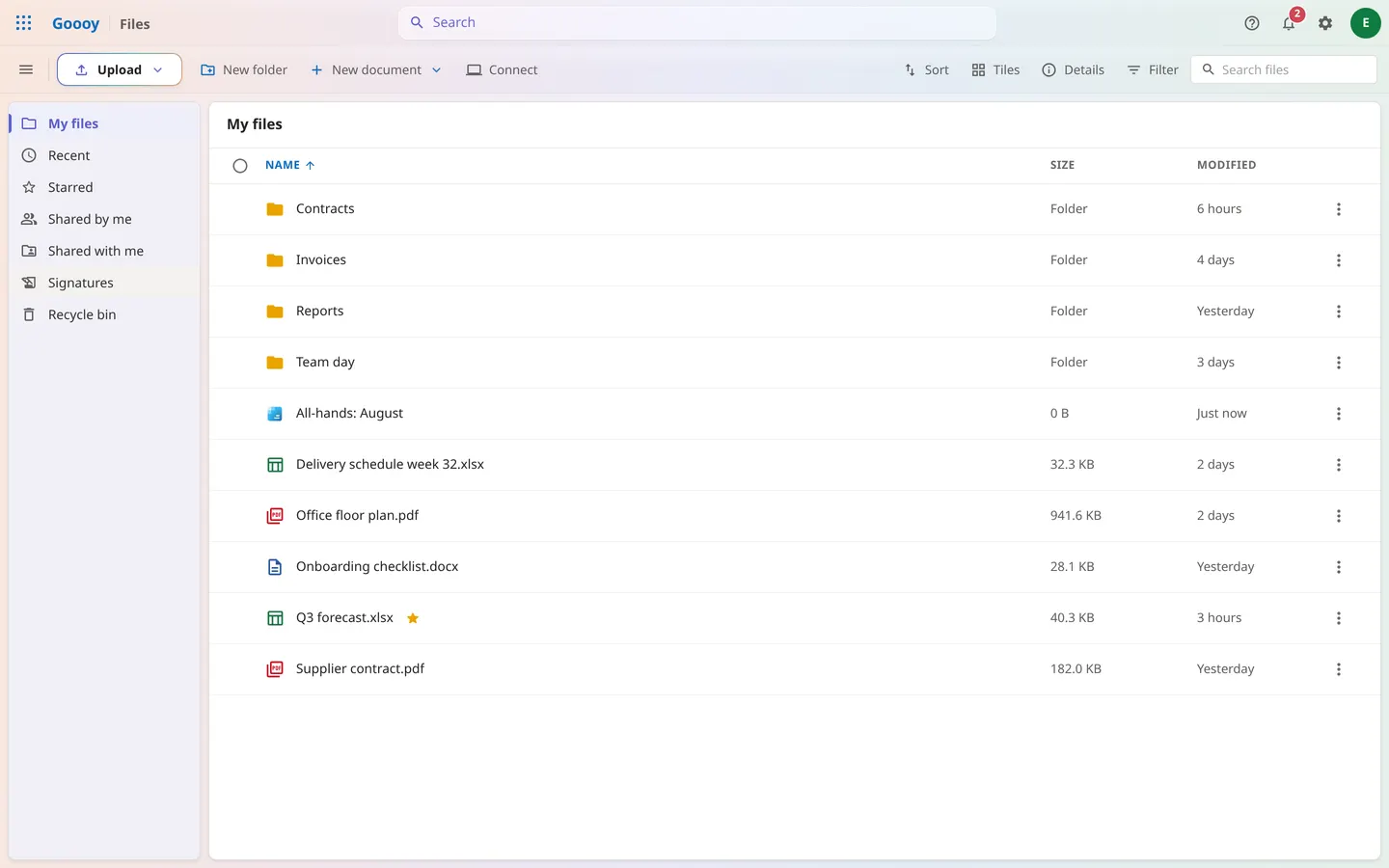1389x868 pixels.
Task: Open Shared by me
Action: 104,219
